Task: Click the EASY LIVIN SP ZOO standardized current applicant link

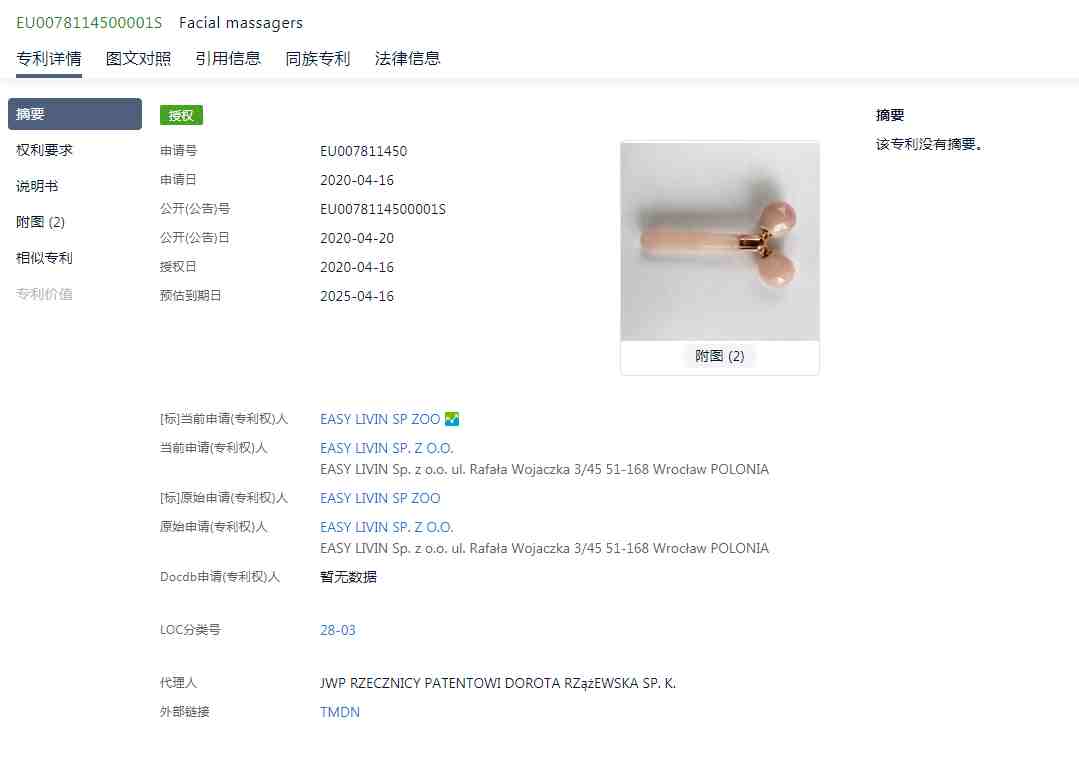Action: (380, 418)
